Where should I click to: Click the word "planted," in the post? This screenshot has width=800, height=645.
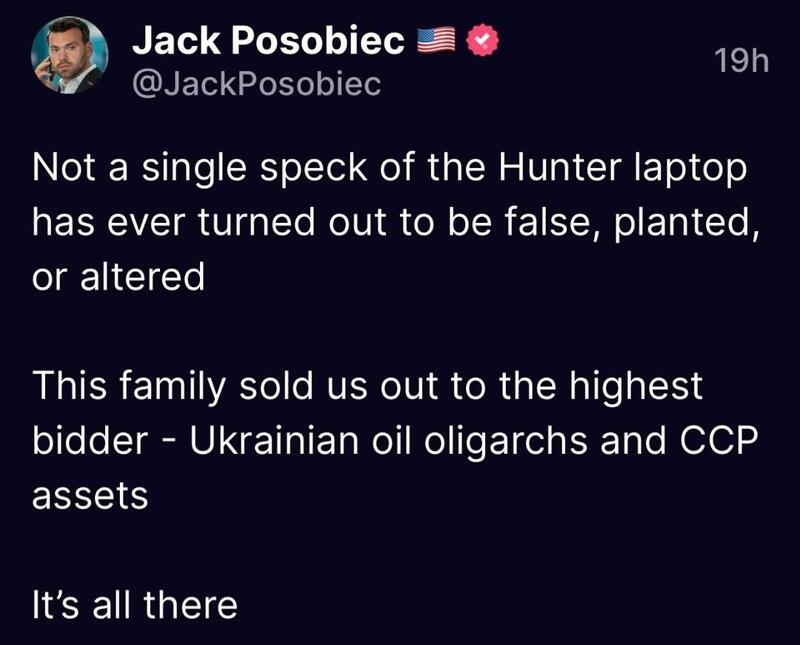(687, 224)
